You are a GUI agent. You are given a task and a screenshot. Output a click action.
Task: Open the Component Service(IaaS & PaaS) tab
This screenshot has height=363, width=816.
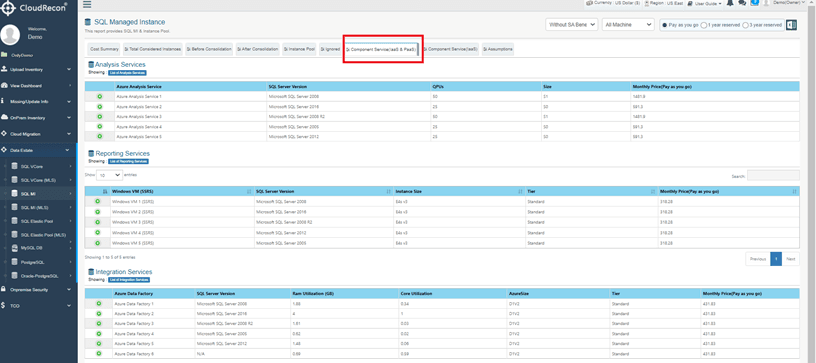(381, 49)
